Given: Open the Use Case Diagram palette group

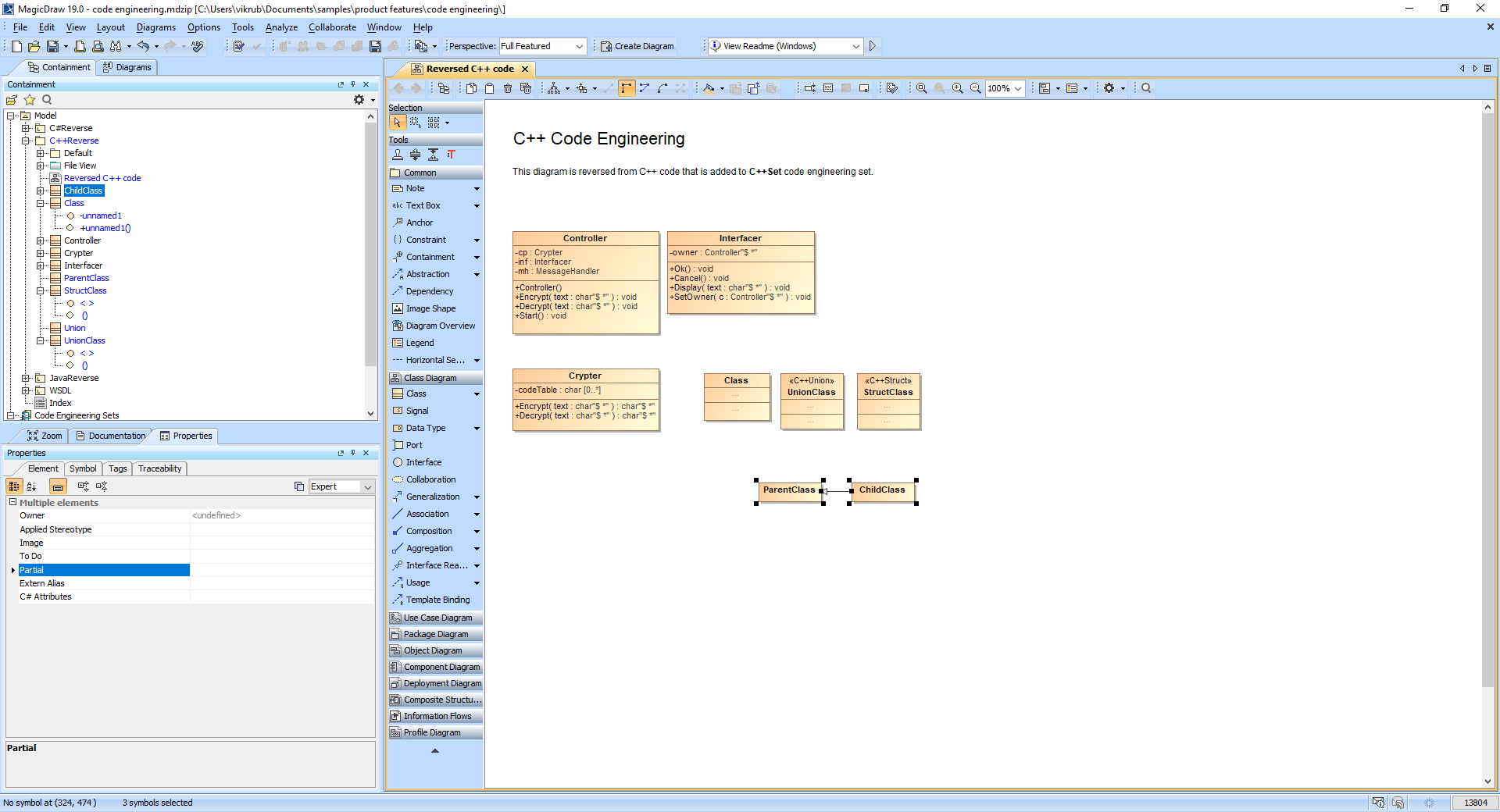Looking at the screenshot, I should (x=437, y=618).
